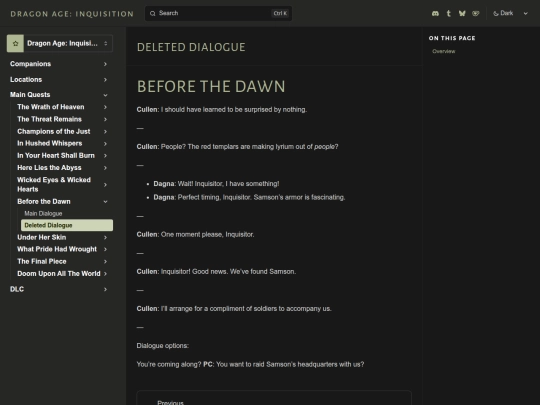Open the Tumblr link icon
Image resolution: width=540 pixels, height=405 pixels.
click(x=448, y=13)
